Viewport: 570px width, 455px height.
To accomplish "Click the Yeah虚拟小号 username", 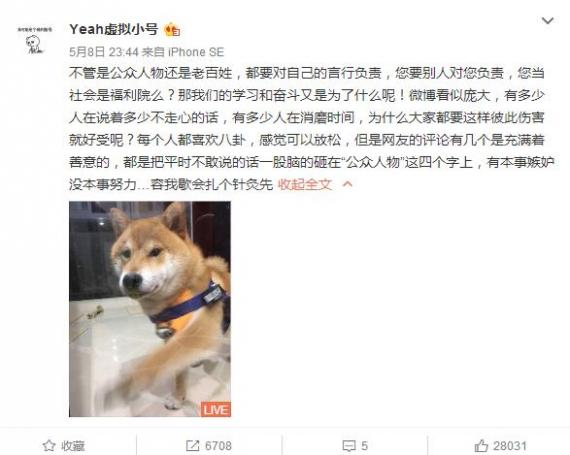I will tap(113, 29).
